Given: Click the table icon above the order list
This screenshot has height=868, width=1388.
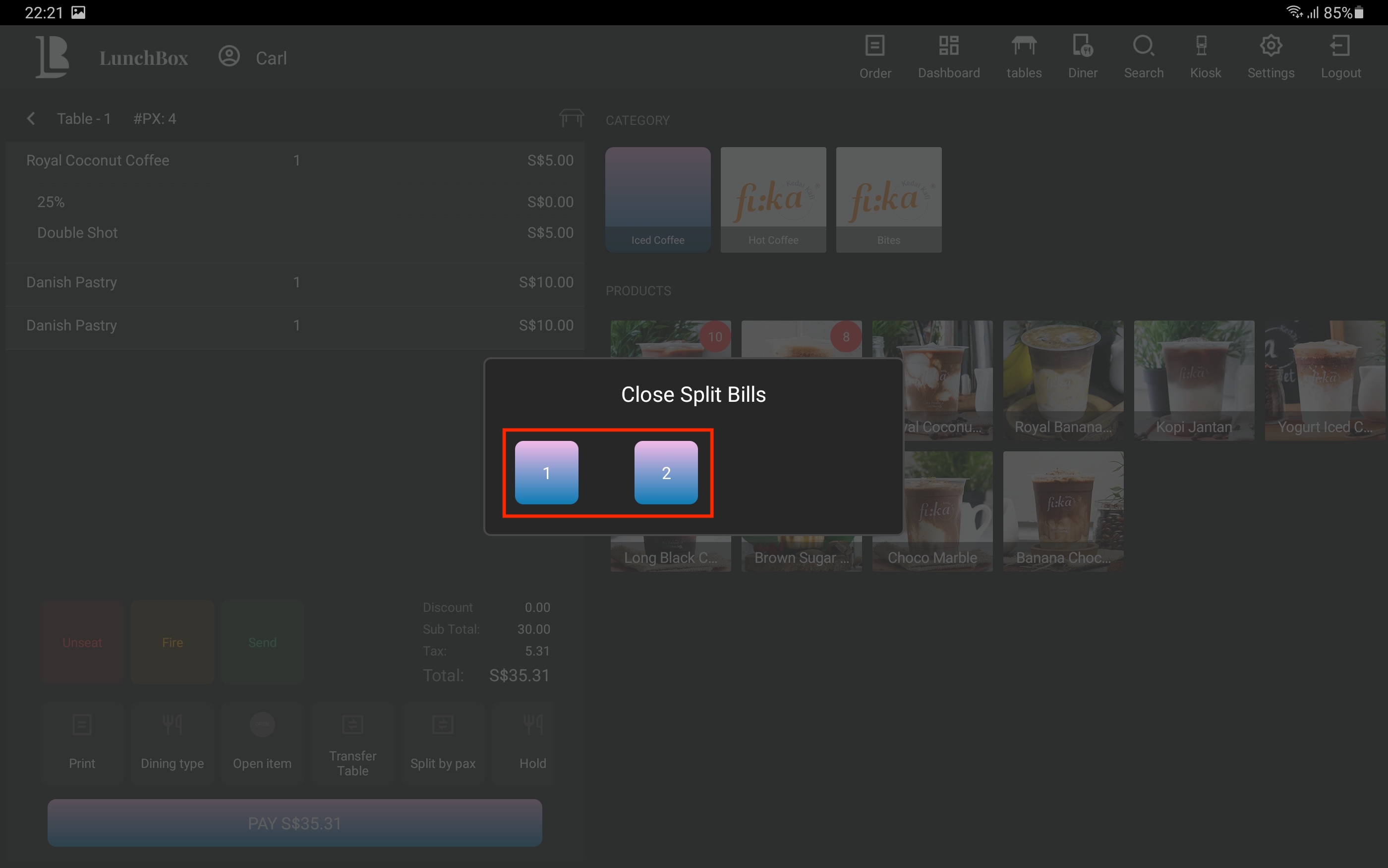Looking at the screenshot, I should click(571, 118).
